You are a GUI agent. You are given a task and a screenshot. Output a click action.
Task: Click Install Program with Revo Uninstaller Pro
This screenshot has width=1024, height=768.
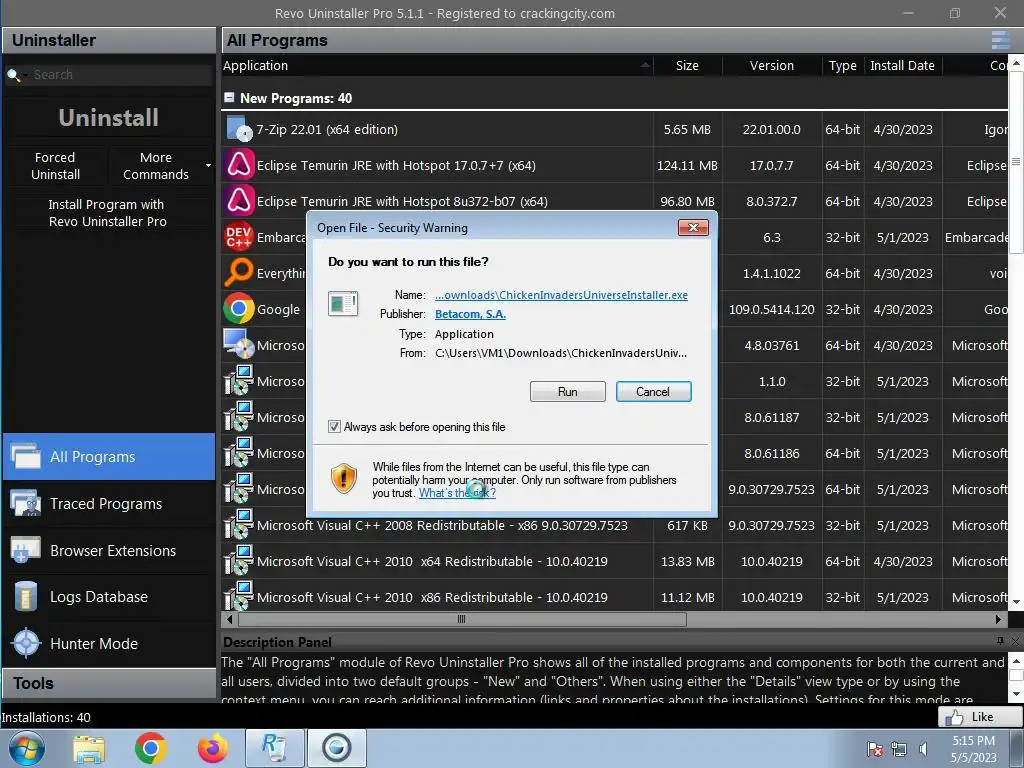tap(108, 213)
